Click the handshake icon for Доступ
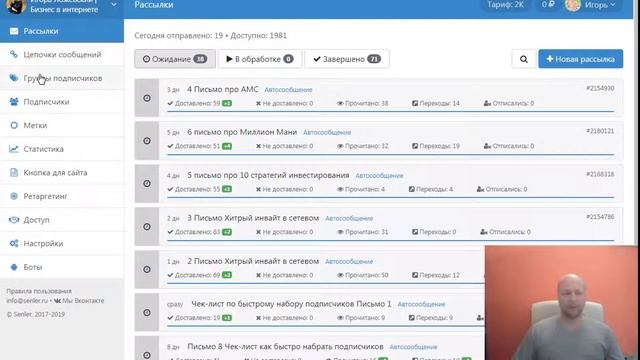The width and height of the screenshot is (640, 360). [14, 220]
